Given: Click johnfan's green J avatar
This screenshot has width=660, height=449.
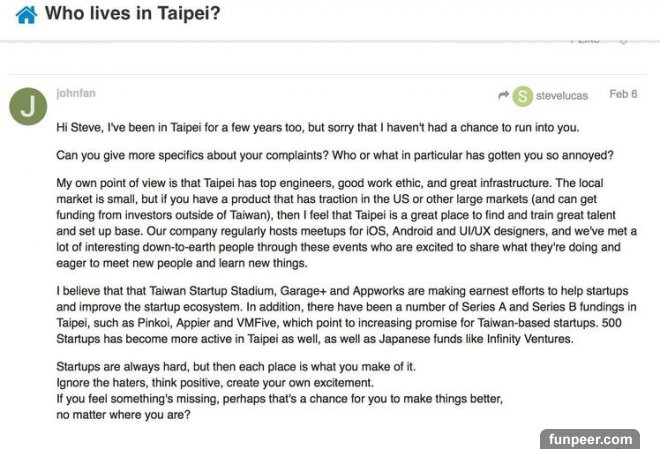Looking at the screenshot, I should pos(28,106).
